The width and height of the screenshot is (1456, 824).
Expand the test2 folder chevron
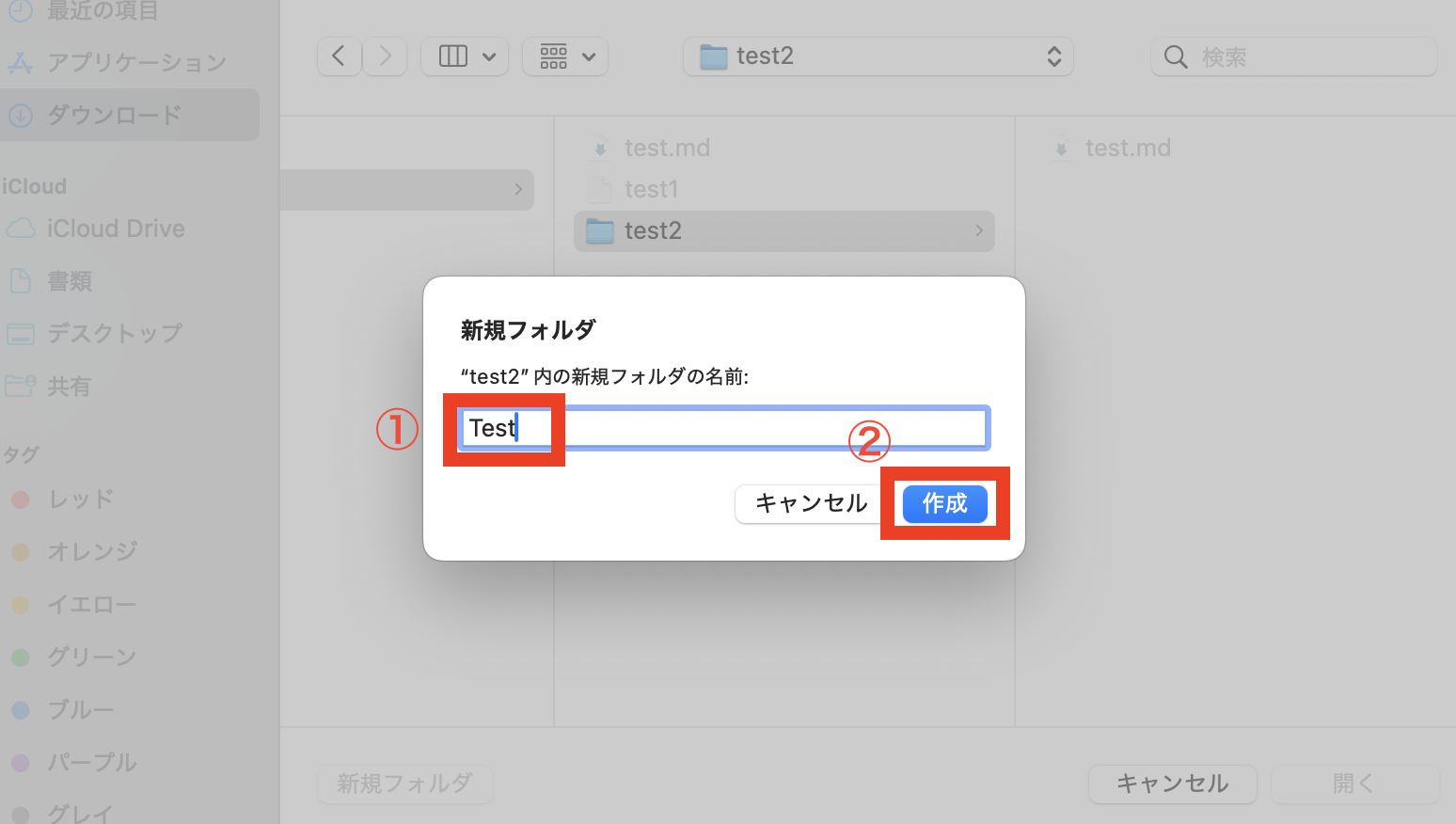(978, 230)
